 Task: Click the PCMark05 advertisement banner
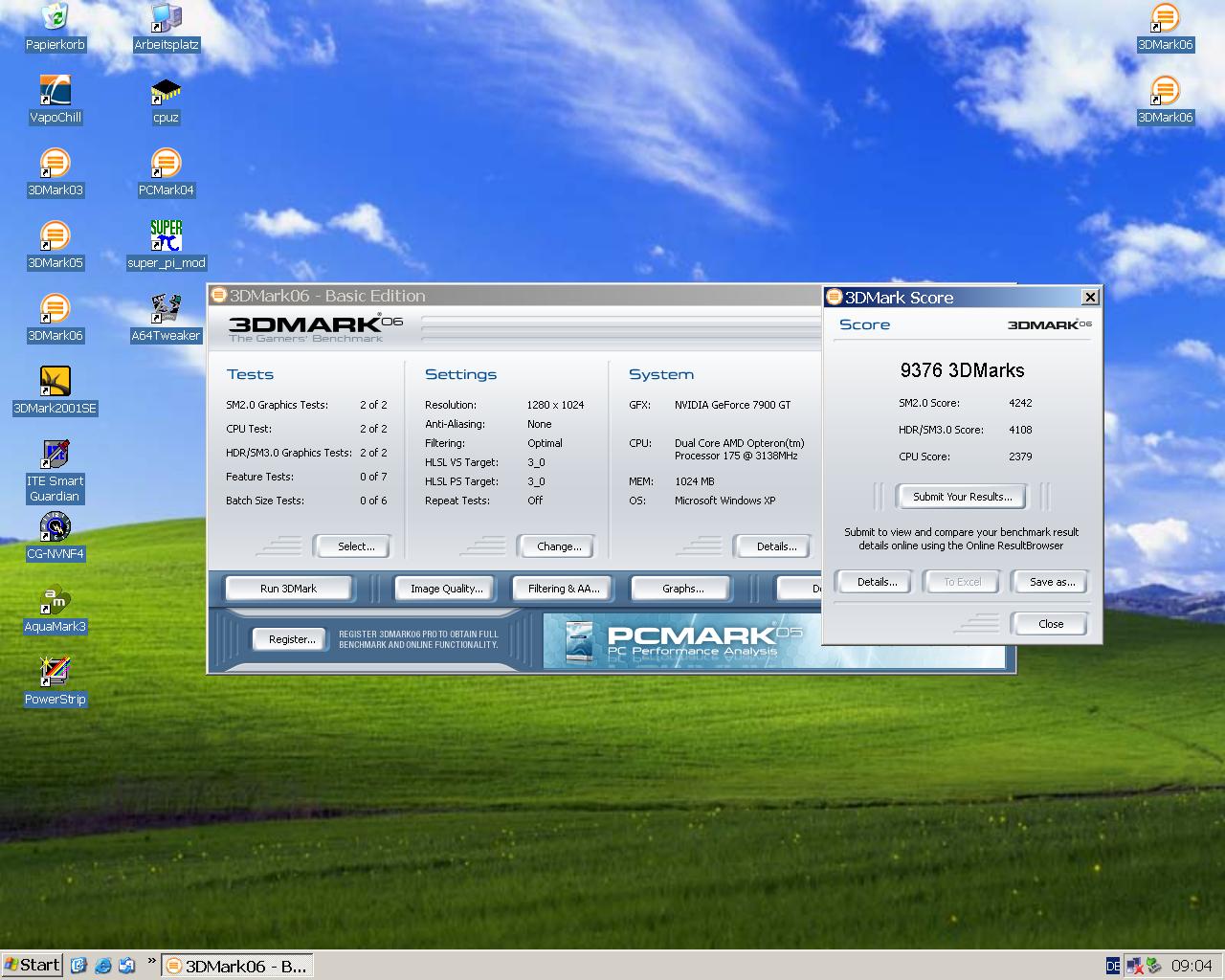(x=681, y=640)
